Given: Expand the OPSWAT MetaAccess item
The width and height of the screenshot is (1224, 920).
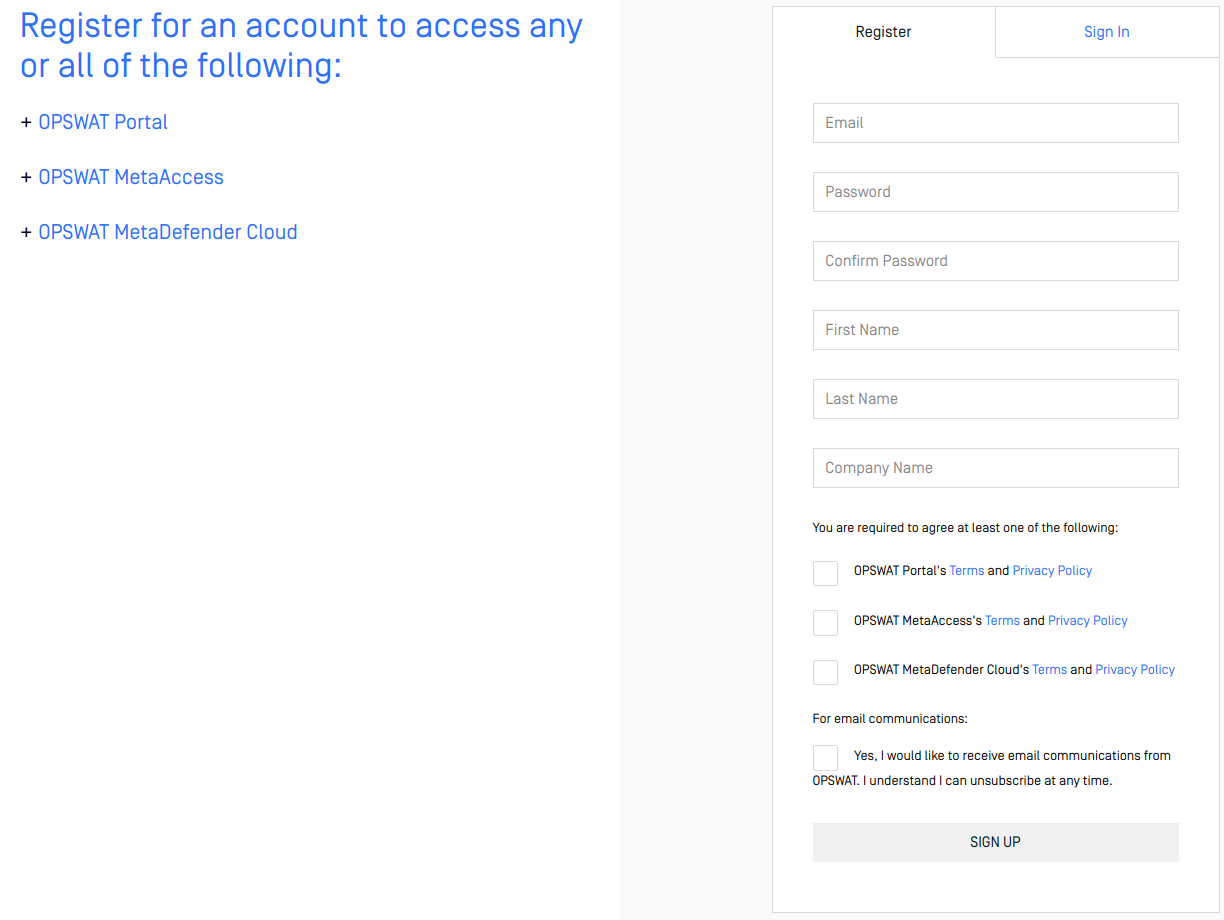Looking at the screenshot, I should 122,177.
